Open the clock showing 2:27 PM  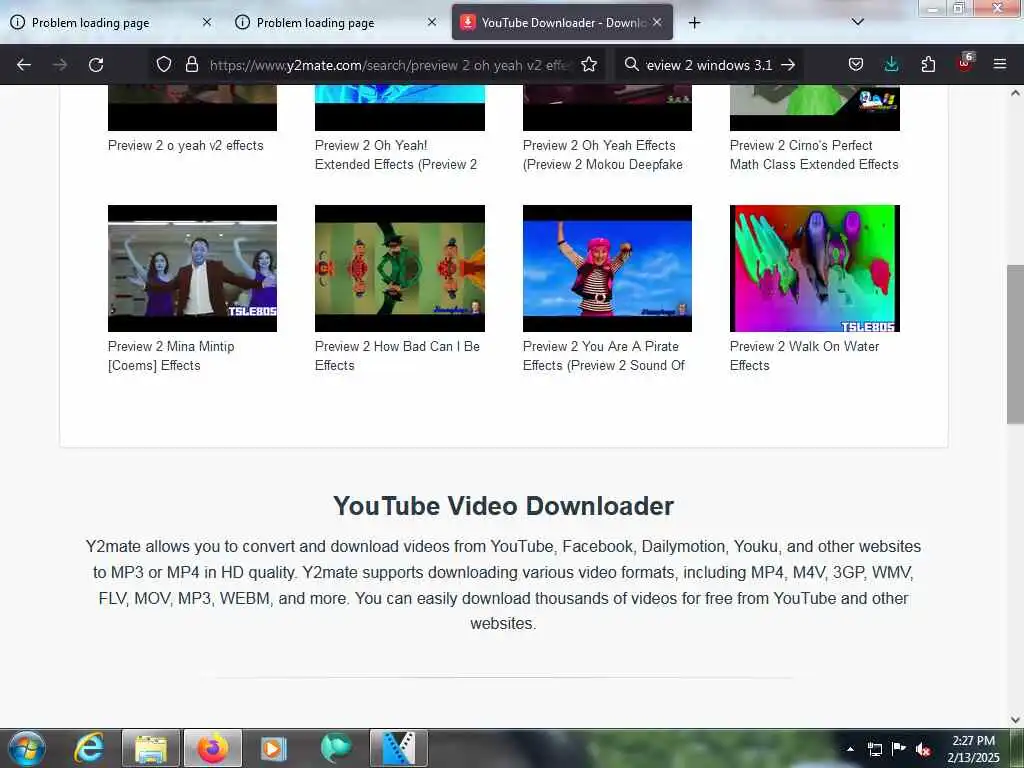tap(973, 749)
